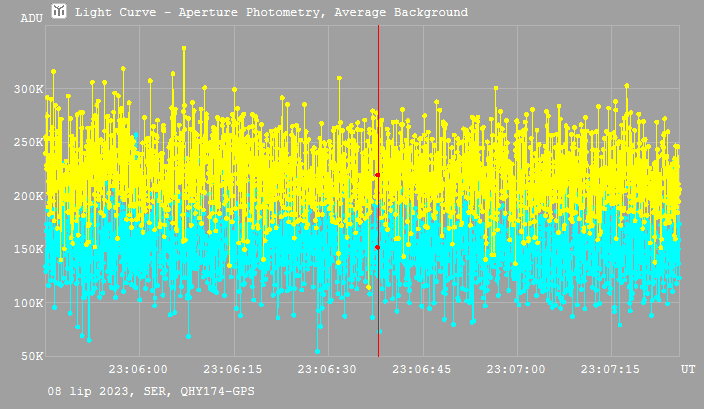This screenshot has width=704, height=409.
Task: Click the Tangra logo icon in the title
Action: tap(59, 11)
